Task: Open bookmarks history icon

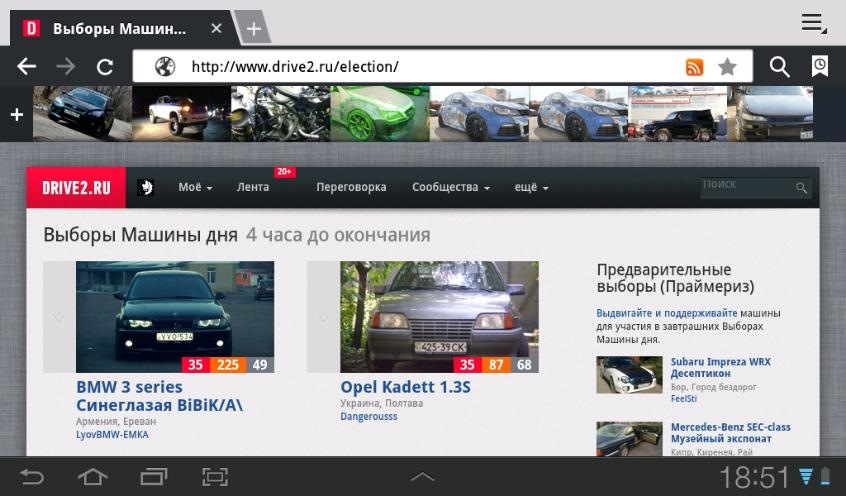Action: pos(820,66)
